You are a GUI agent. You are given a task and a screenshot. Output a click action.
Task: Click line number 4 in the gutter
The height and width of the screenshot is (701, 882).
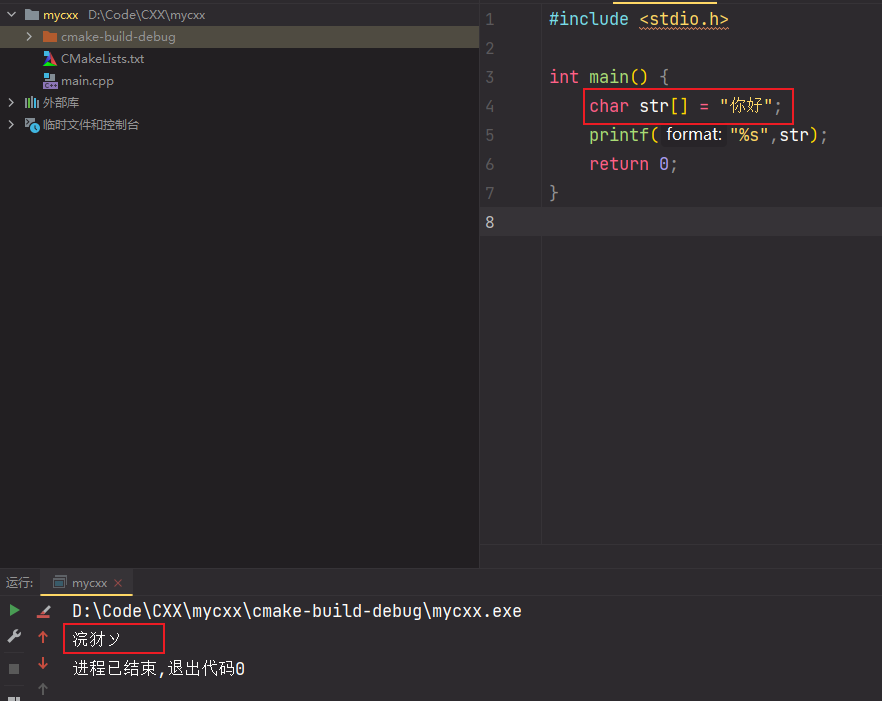(x=490, y=106)
